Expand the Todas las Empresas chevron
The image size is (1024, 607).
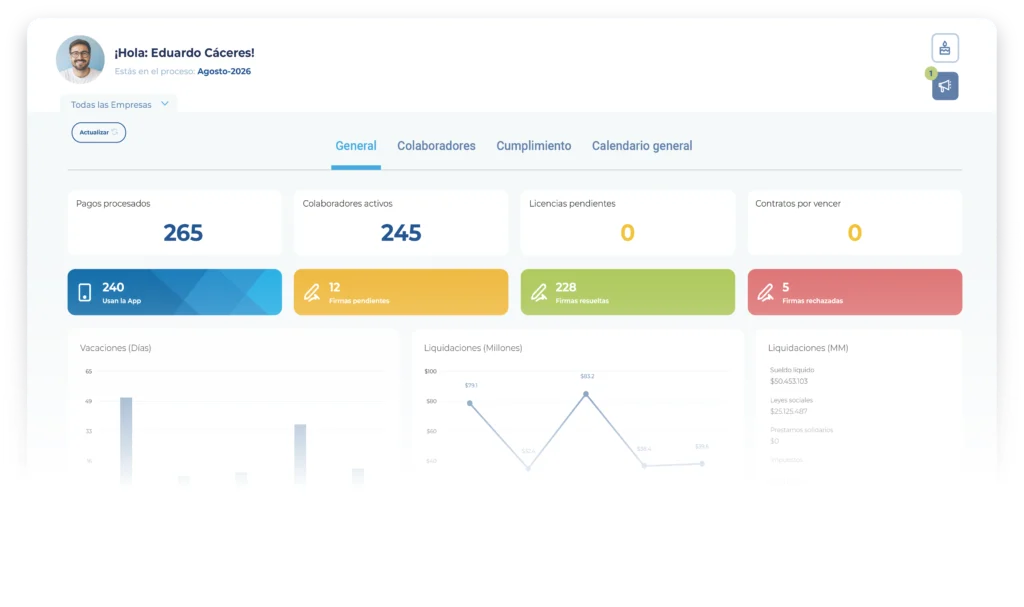click(165, 104)
